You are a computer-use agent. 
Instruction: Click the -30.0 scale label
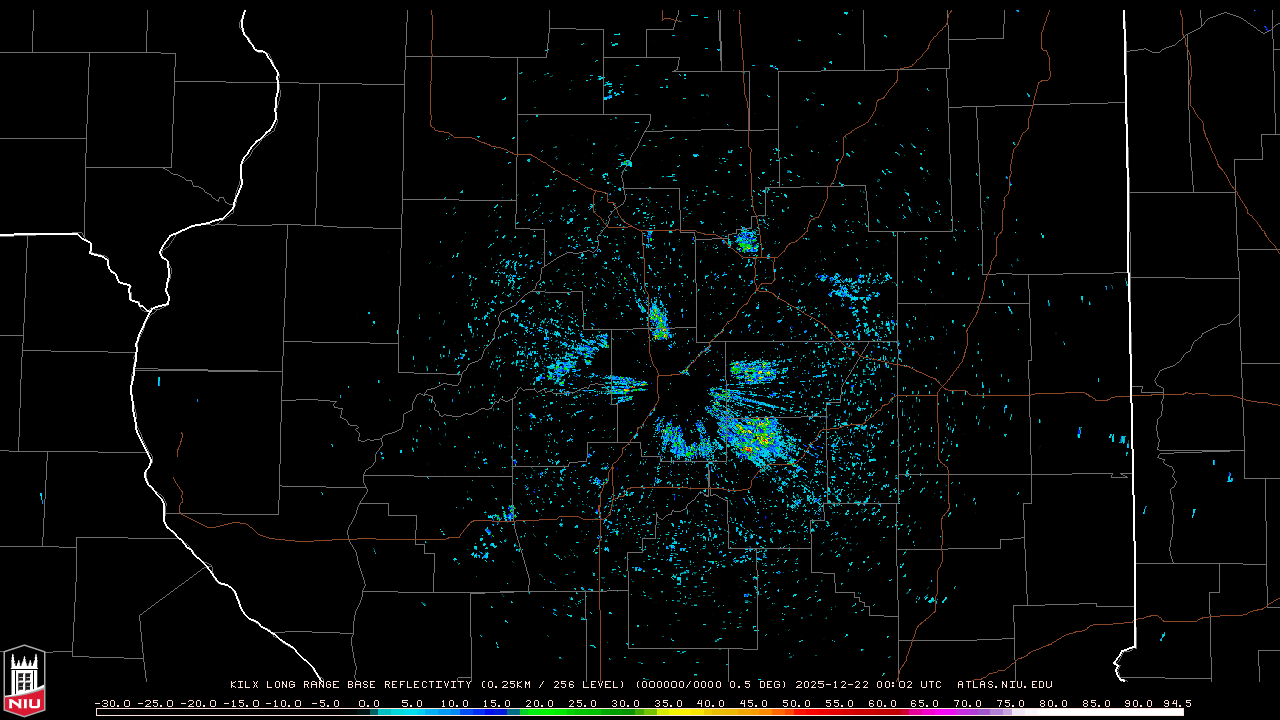tap(113, 704)
